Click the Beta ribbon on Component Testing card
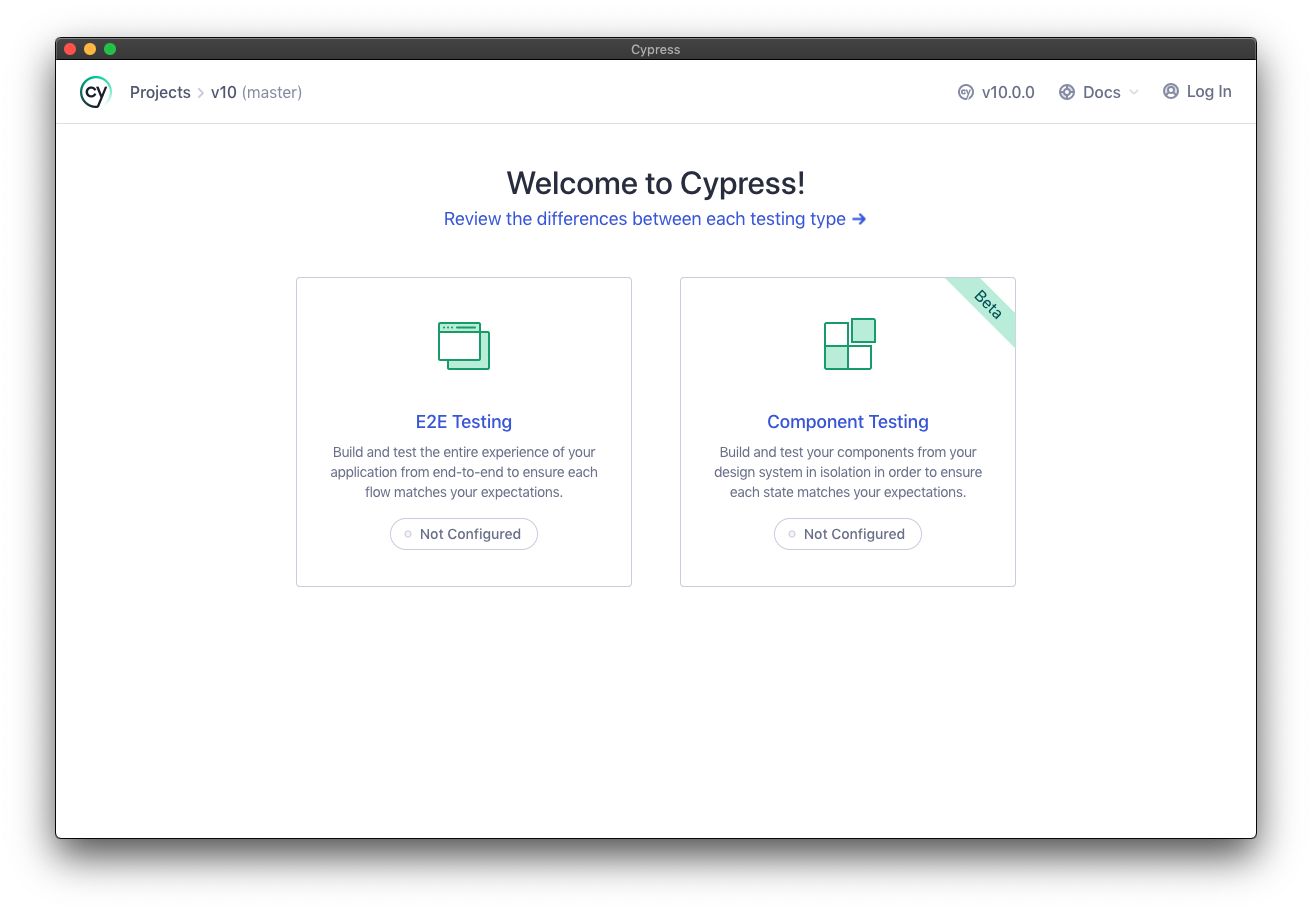Screen dimensions: 1312x912 coord(986,306)
